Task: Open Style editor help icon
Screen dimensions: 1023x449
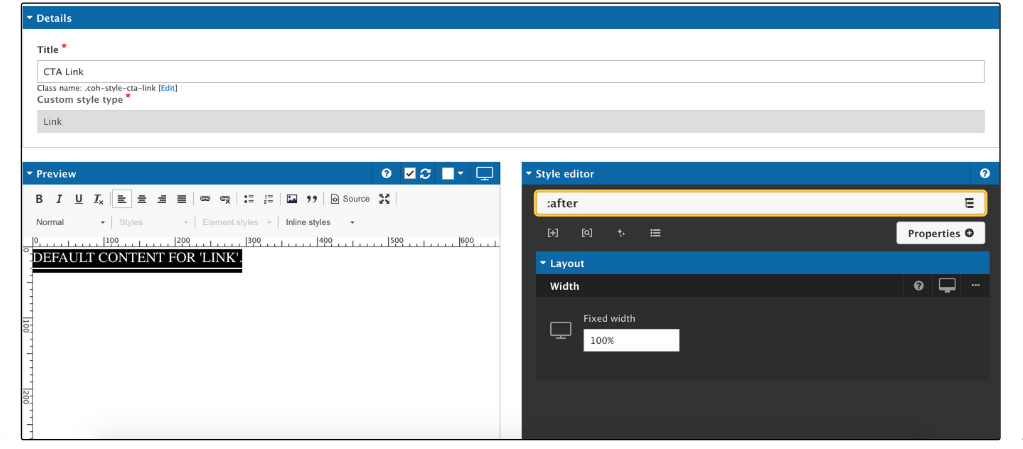Action: pos(985,174)
